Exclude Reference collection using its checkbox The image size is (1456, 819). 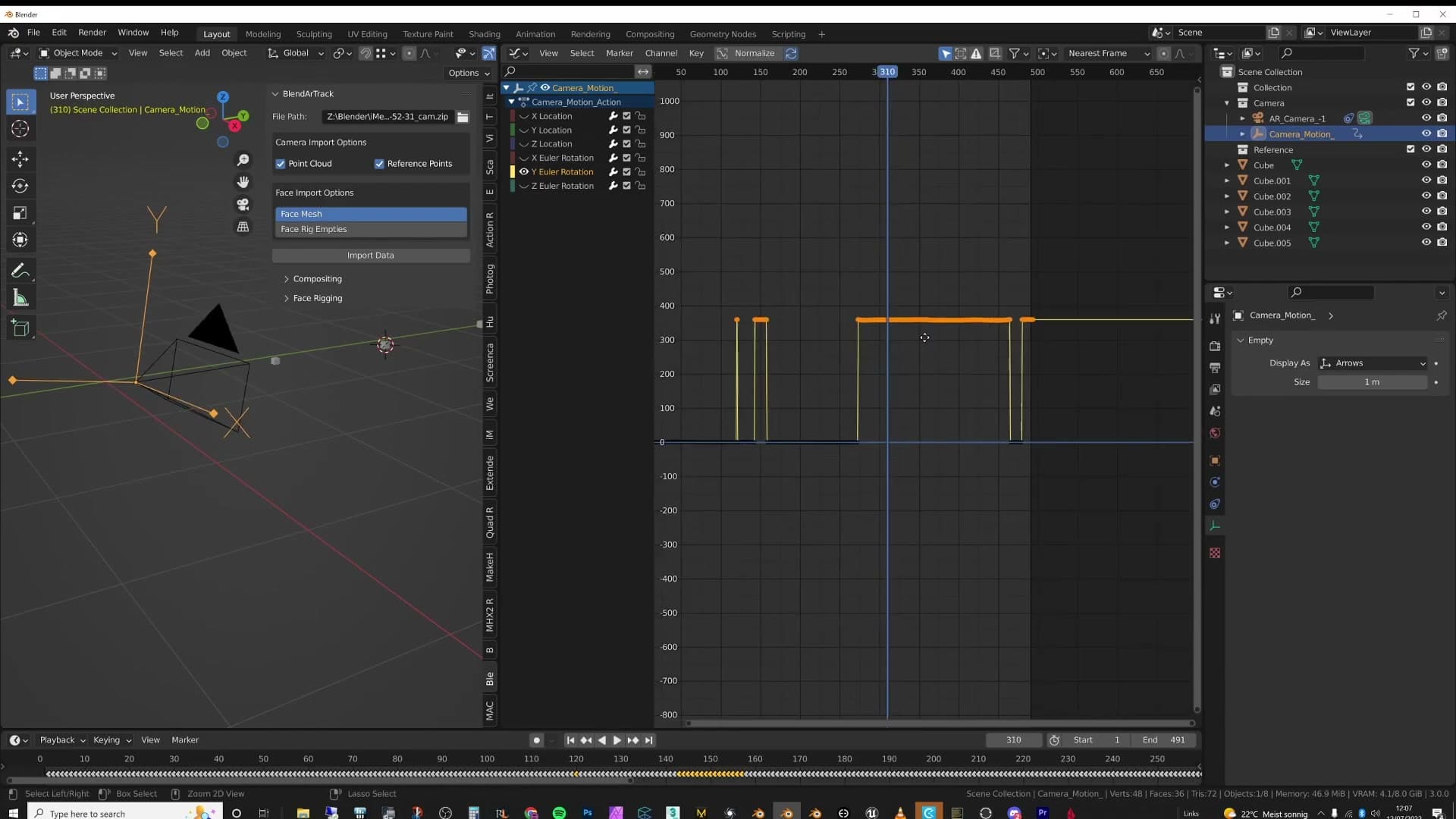click(1410, 149)
